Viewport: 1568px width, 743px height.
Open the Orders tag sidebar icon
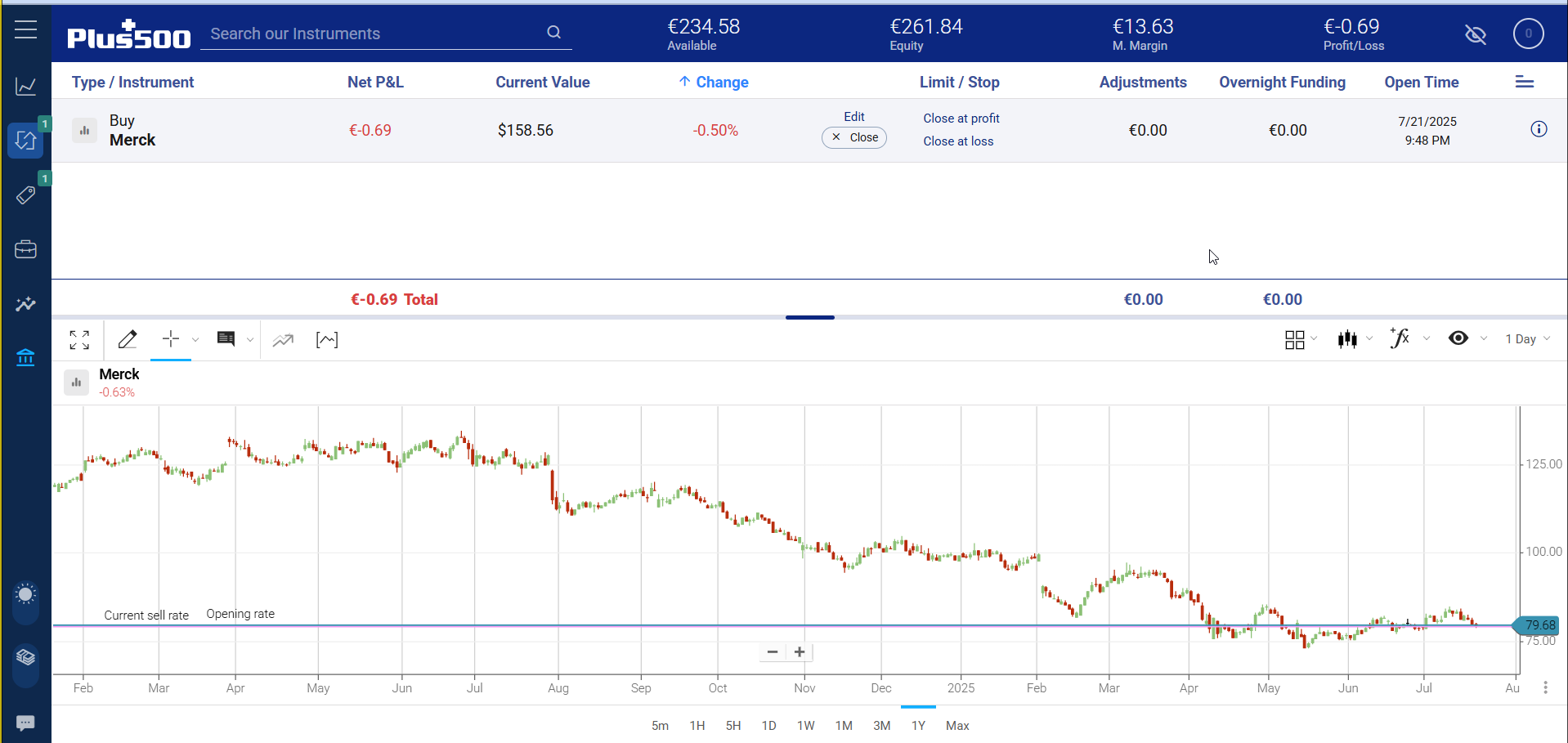coord(25,195)
